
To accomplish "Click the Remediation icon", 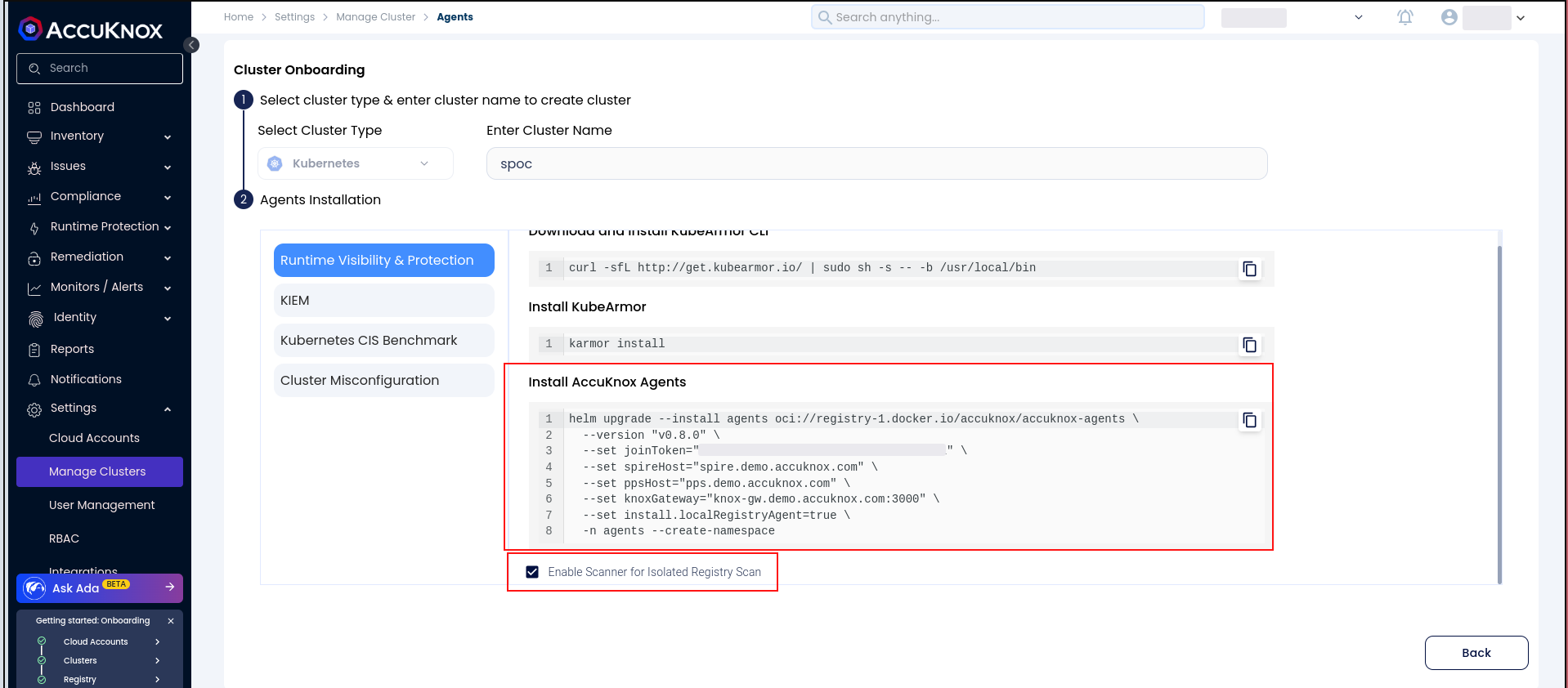I will click(34, 258).
